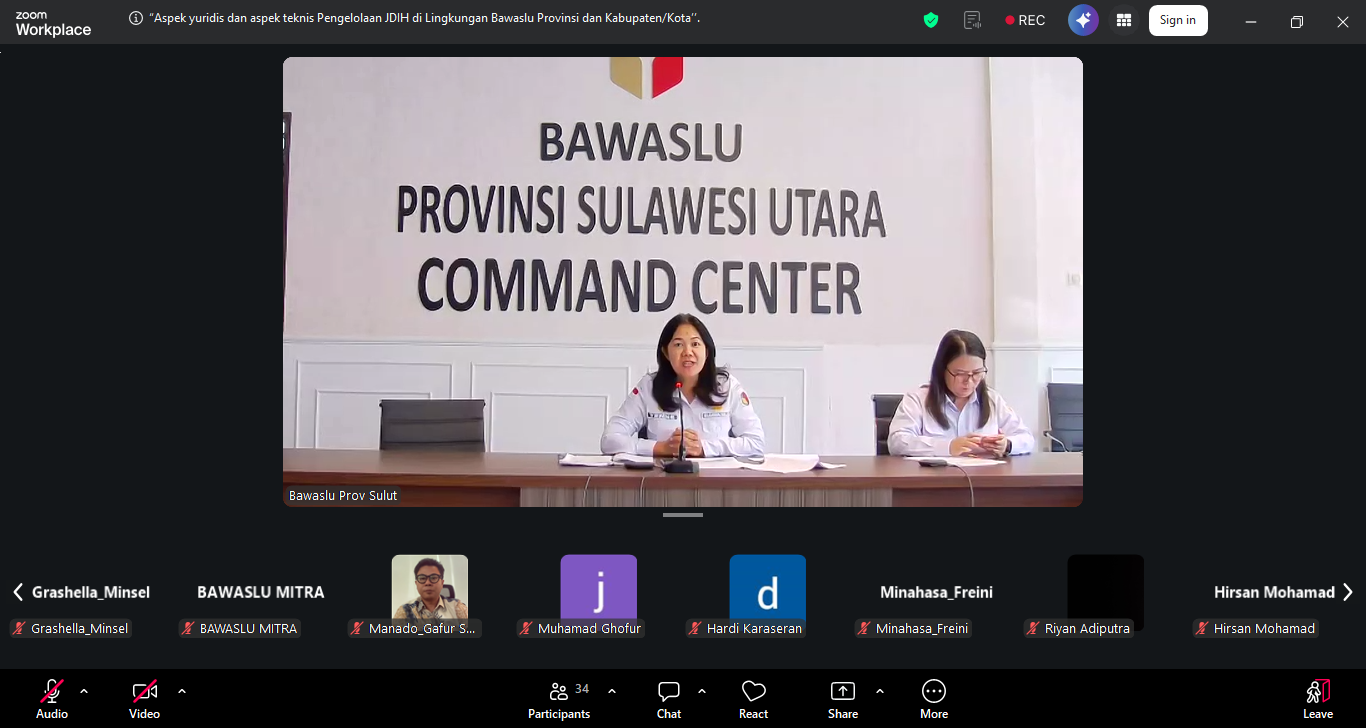Show previous participants with left arrow

click(18, 592)
